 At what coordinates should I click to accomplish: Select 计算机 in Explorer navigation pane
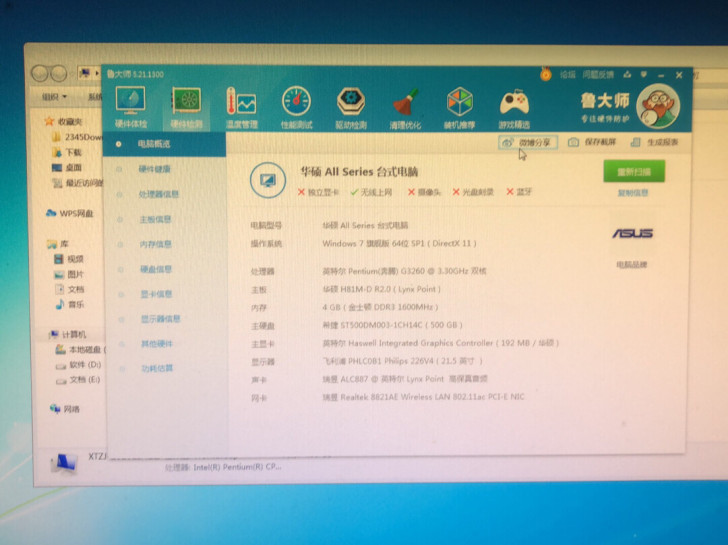[x=68, y=334]
